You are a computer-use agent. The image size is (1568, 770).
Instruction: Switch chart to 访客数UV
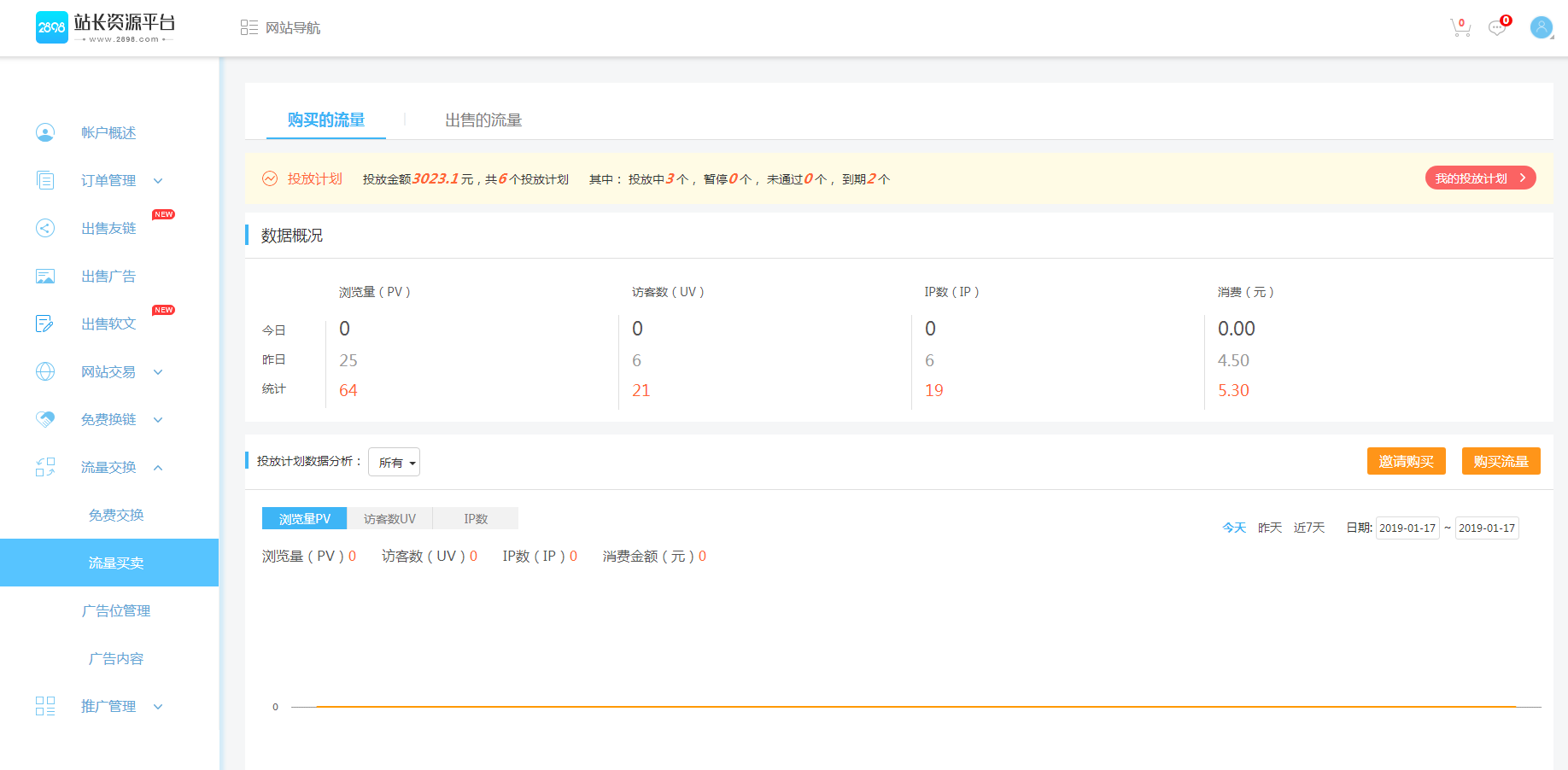click(x=389, y=518)
